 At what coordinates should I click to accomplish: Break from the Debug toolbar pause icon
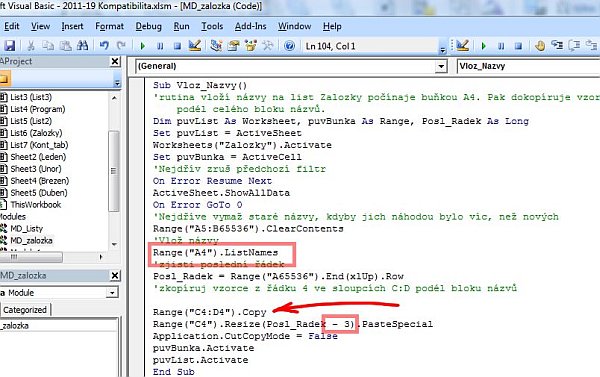tap(501, 46)
